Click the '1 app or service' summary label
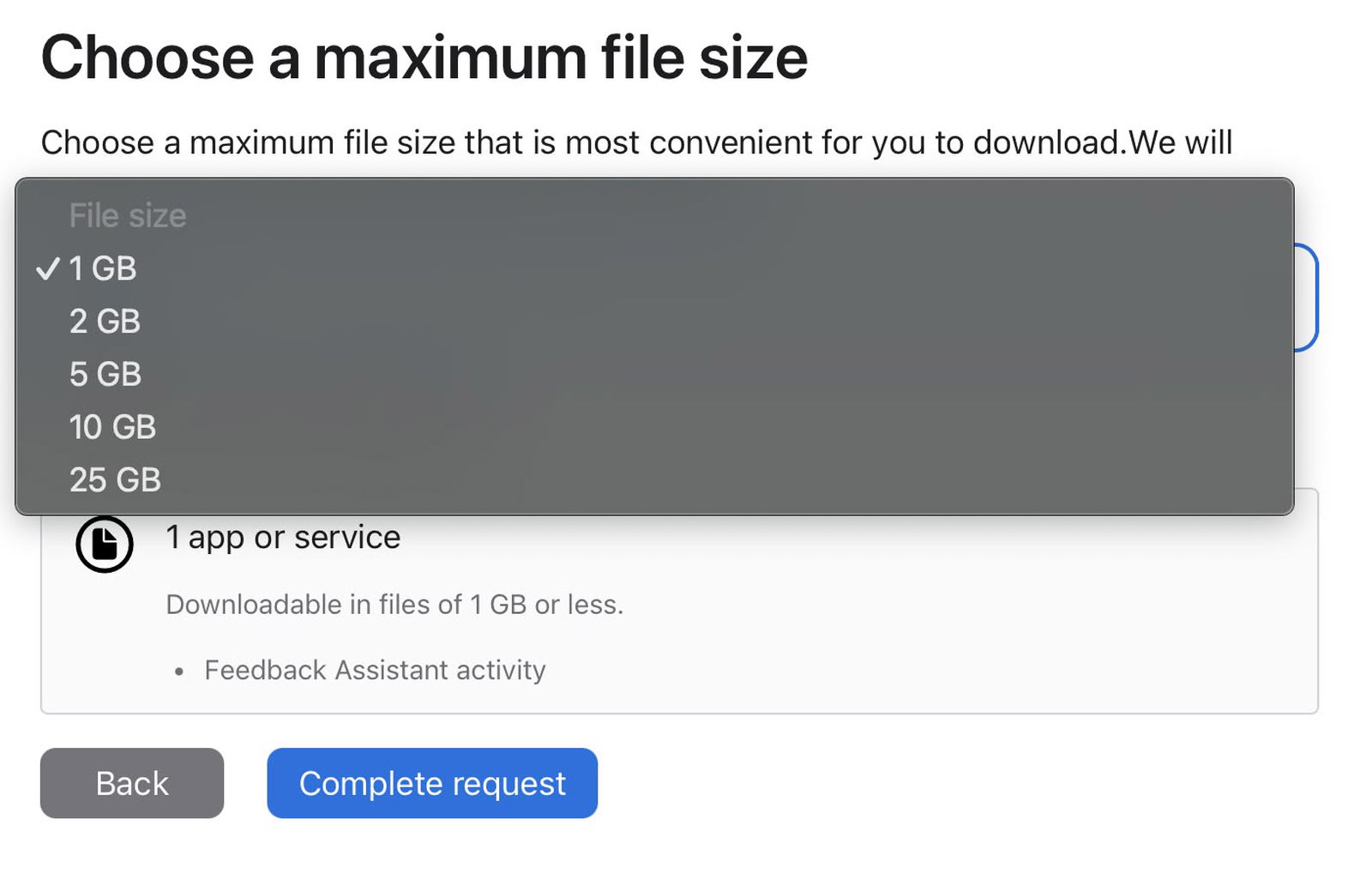 click(x=283, y=537)
